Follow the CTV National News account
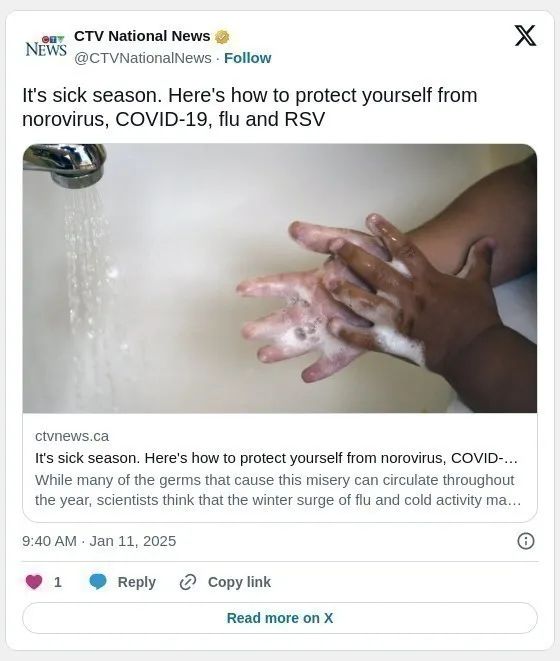560x661 pixels. pos(248,58)
